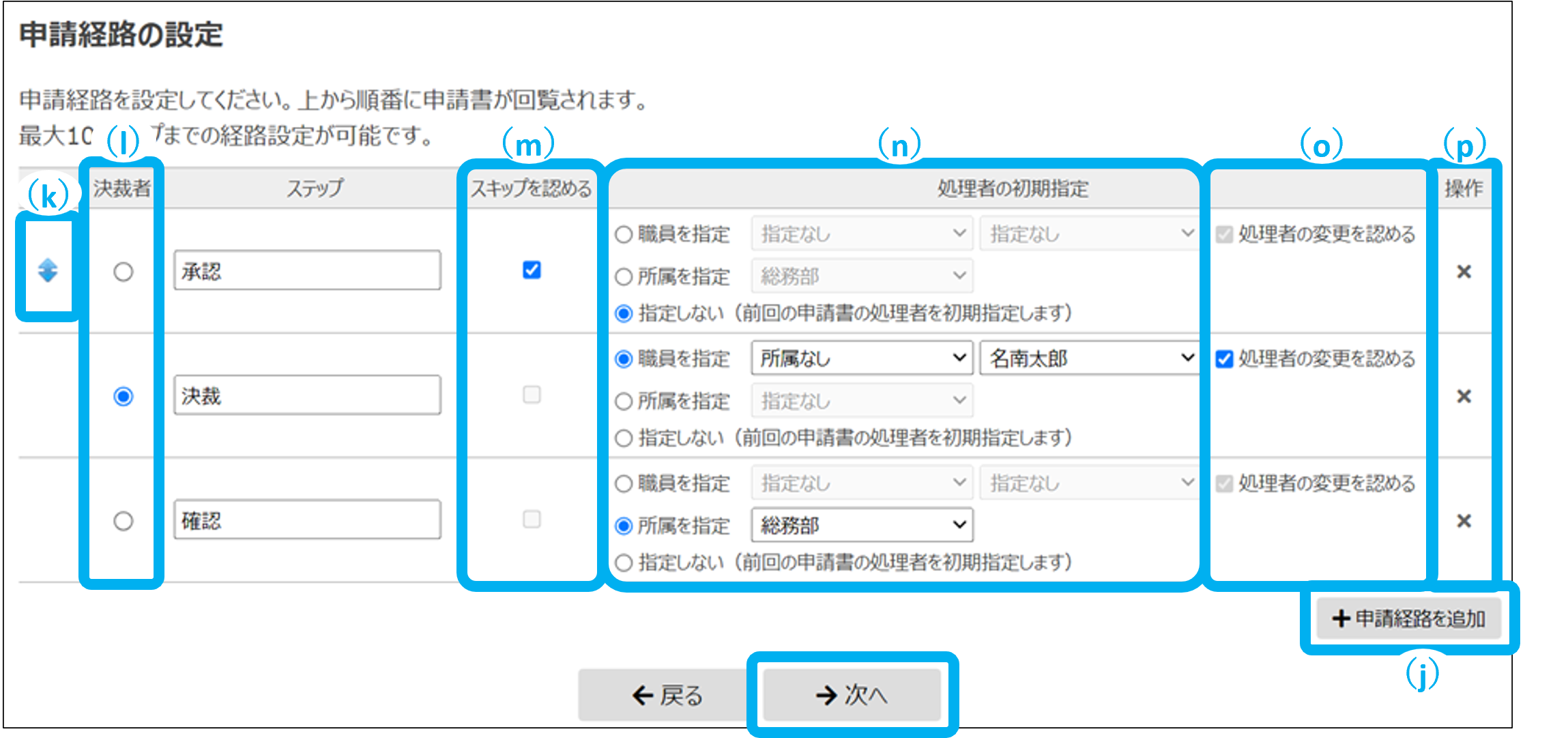Set the 承認 step as 決裁者 radio
Viewport: 1568px width, 738px height.
[123, 272]
